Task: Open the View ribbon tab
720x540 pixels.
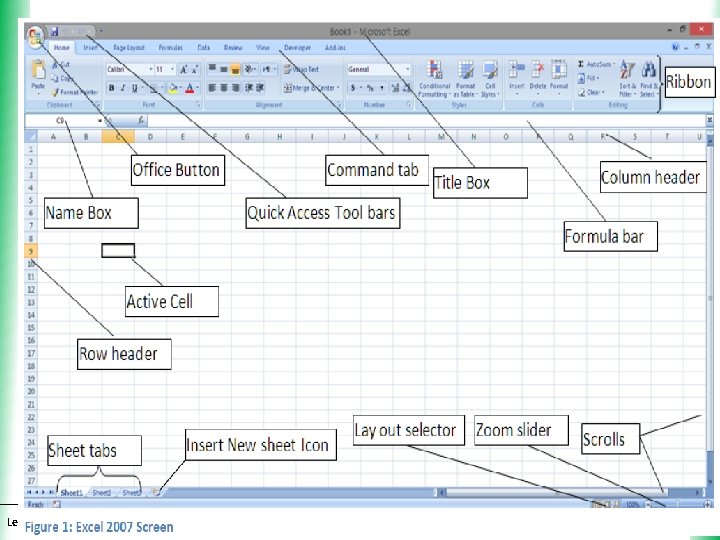Action: point(263,47)
